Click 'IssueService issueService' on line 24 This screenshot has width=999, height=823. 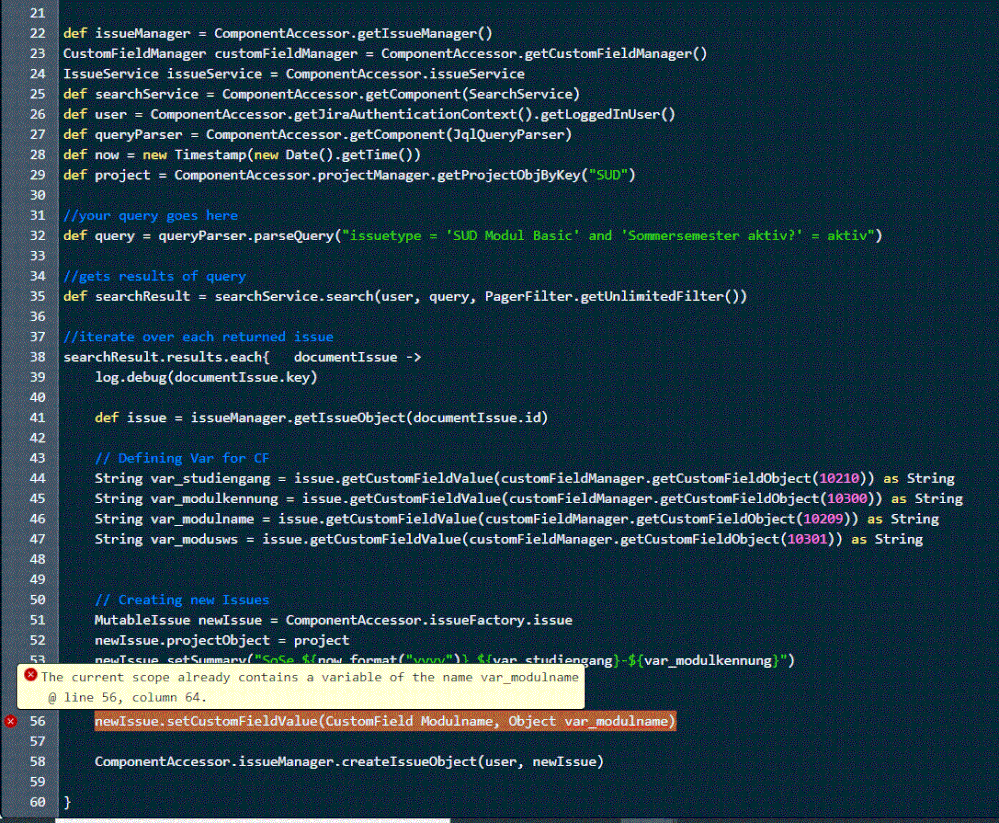(162, 74)
